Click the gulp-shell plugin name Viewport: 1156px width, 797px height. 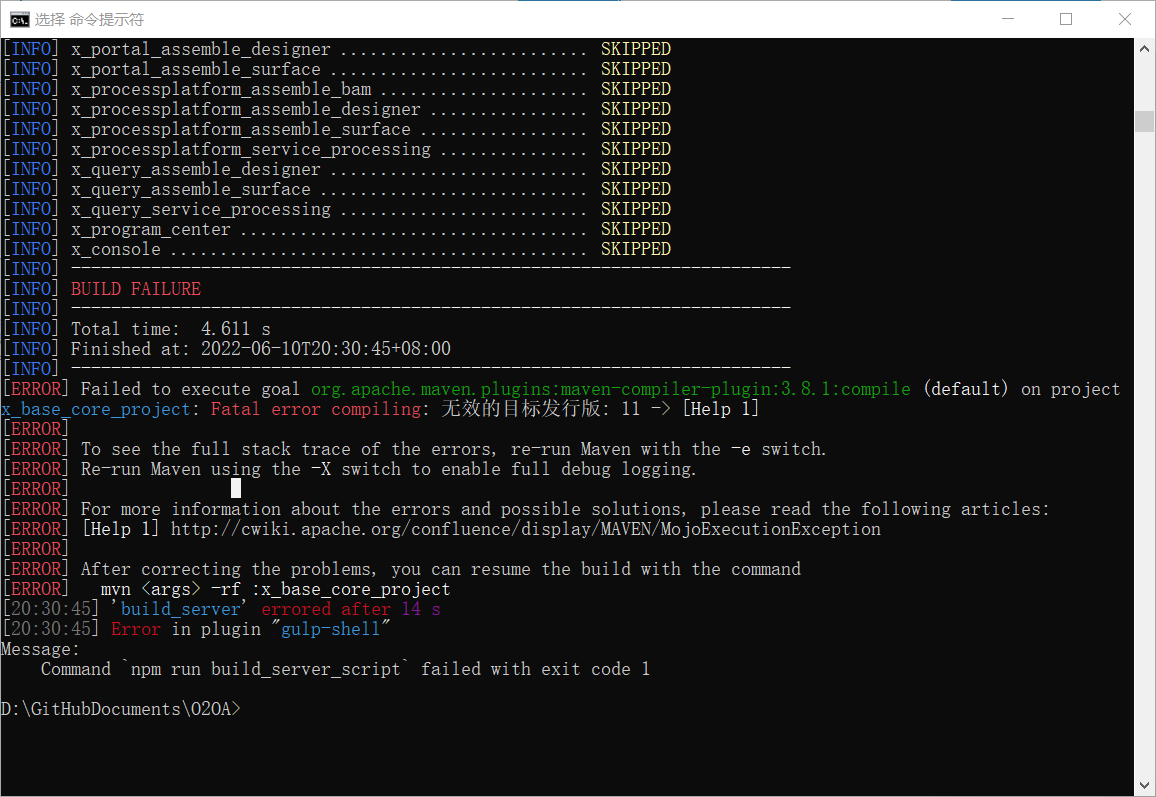tap(330, 629)
